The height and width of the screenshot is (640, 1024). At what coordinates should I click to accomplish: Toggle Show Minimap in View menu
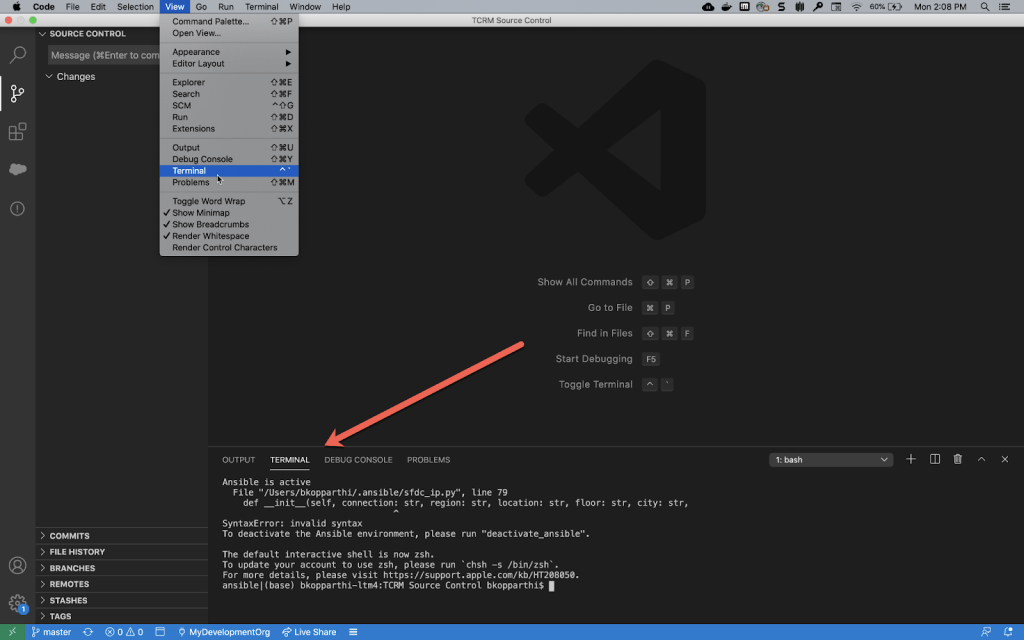pyautogui.click(x=200, y=213)
